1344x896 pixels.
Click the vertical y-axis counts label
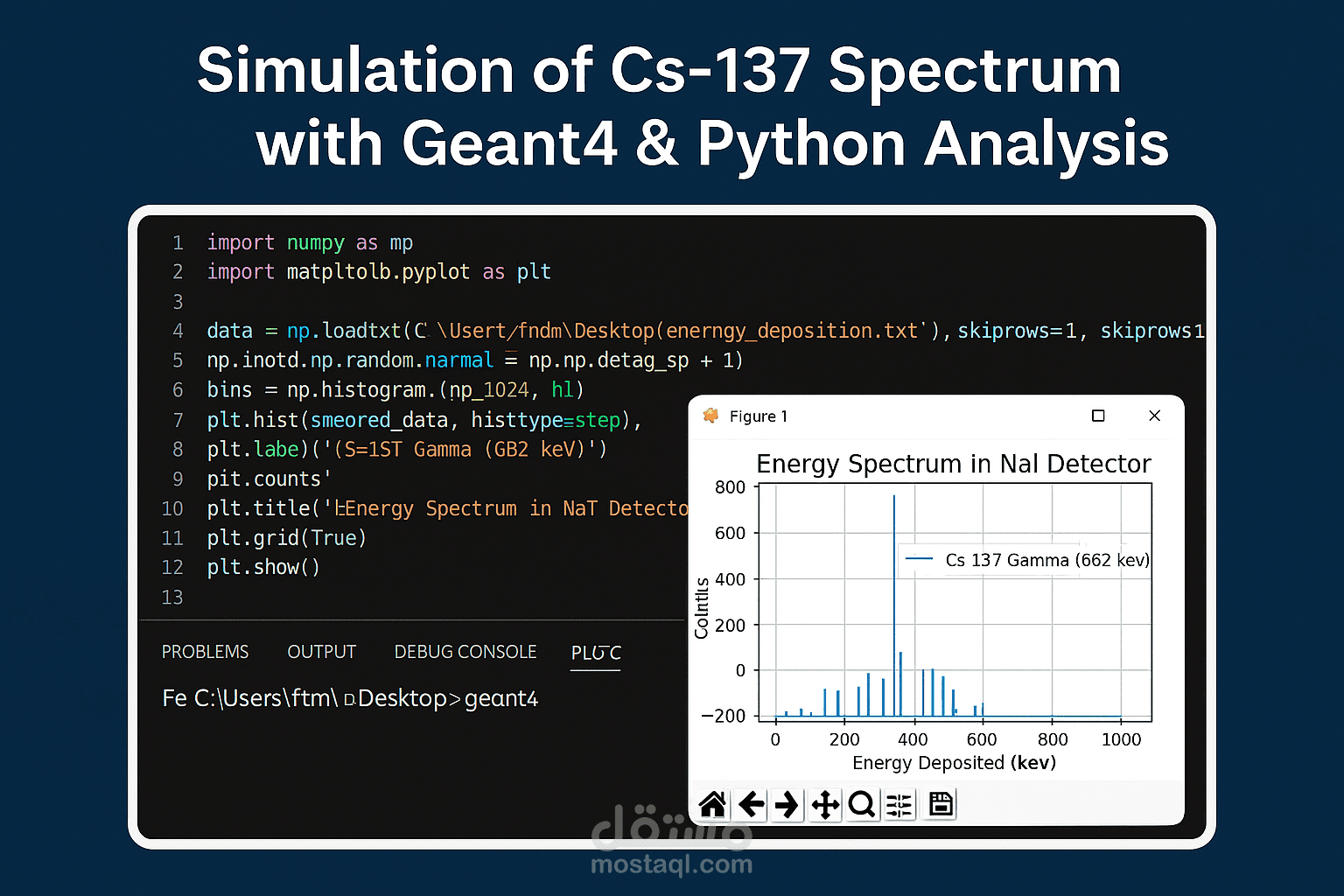[702, 608]
